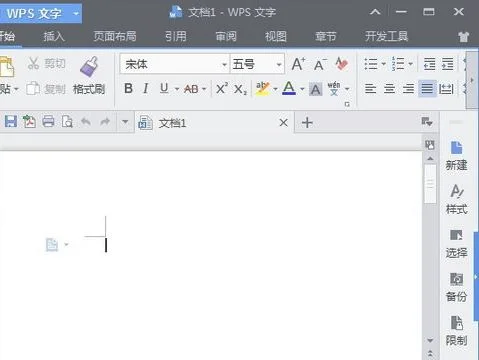The image size is (479, 360).
Task: Toggle character shading A icon
Action: pos(315,89)
